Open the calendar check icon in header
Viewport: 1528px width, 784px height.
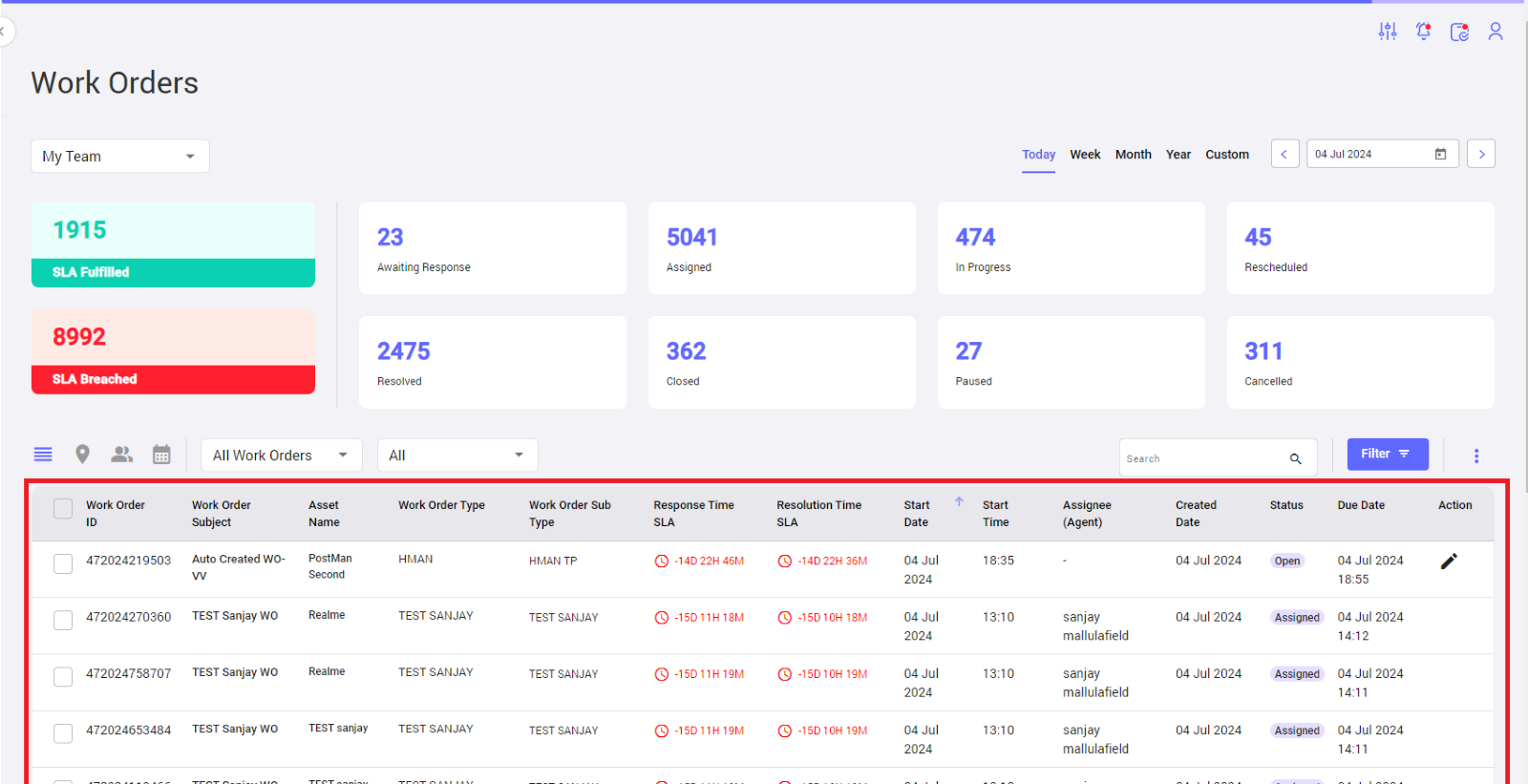[1459, 32]
